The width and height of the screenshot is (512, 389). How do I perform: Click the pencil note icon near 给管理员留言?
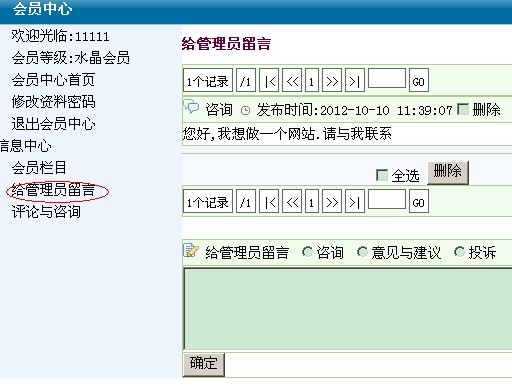coord(191,250)
